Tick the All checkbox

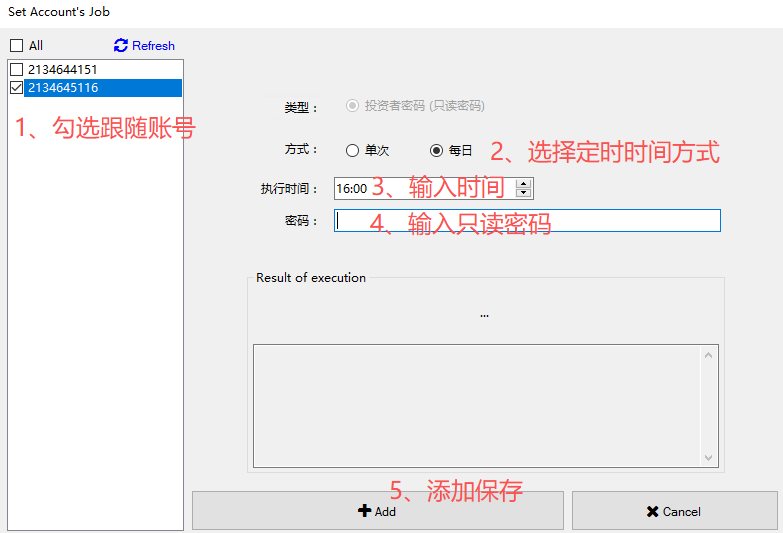tap(16, 46)
